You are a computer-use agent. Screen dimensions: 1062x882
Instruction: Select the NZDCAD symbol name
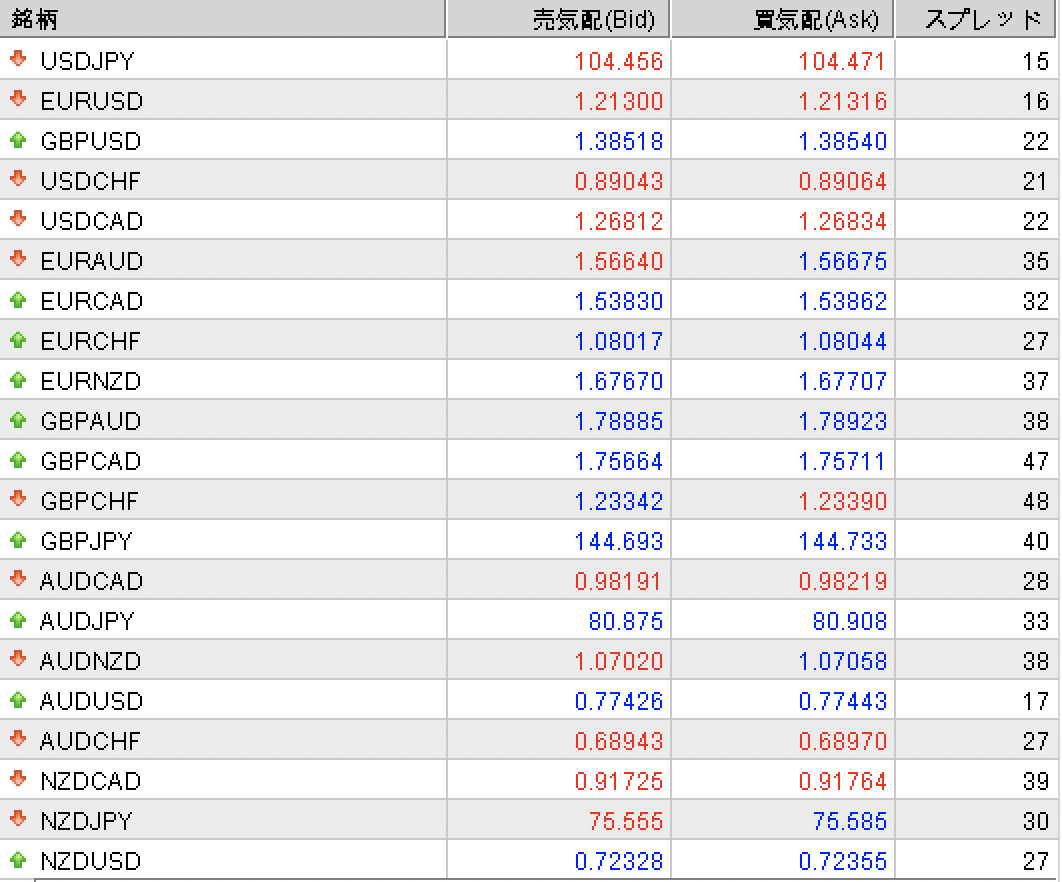click(x=91, y=780)
